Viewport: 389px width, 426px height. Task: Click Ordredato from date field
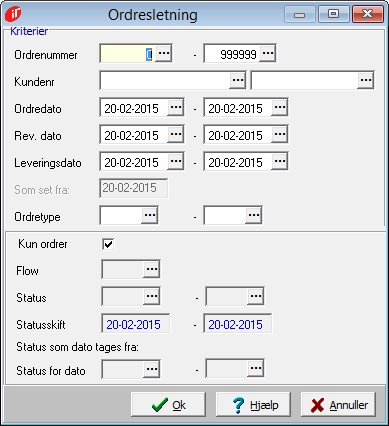[134, 107]
